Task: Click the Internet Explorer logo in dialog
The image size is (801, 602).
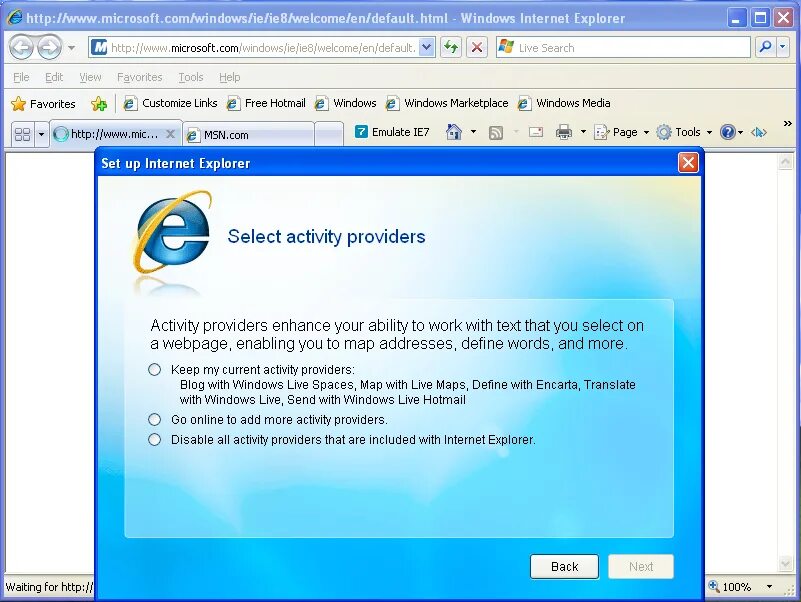Action: click(173, 233)
